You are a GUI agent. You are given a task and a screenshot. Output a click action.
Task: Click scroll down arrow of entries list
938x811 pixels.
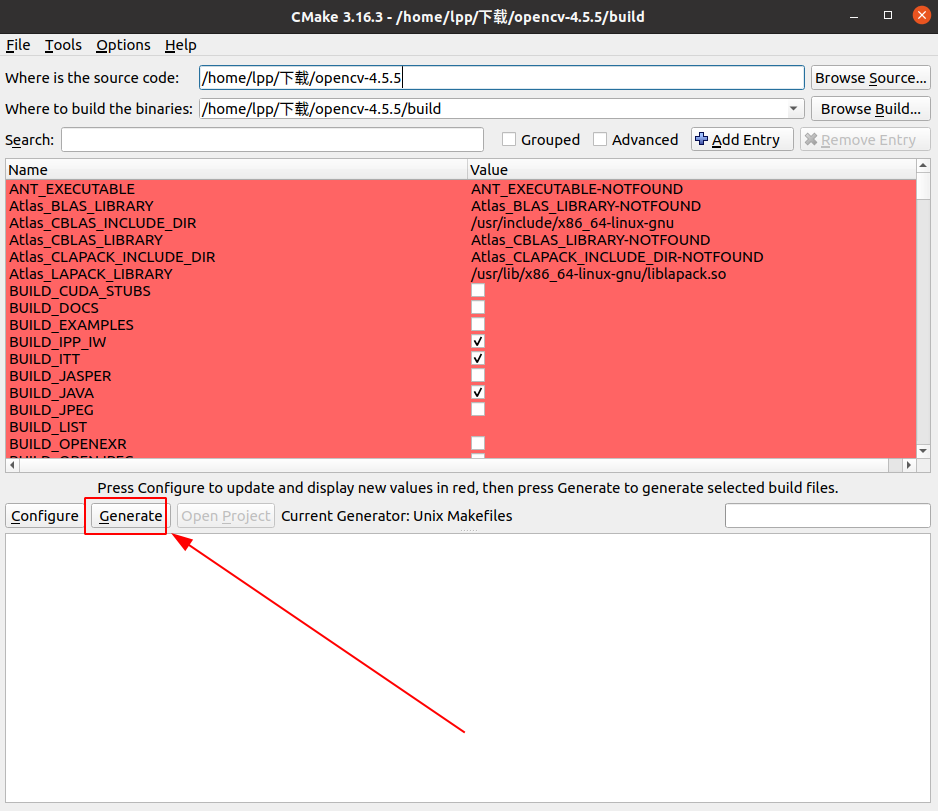point(923,451)
